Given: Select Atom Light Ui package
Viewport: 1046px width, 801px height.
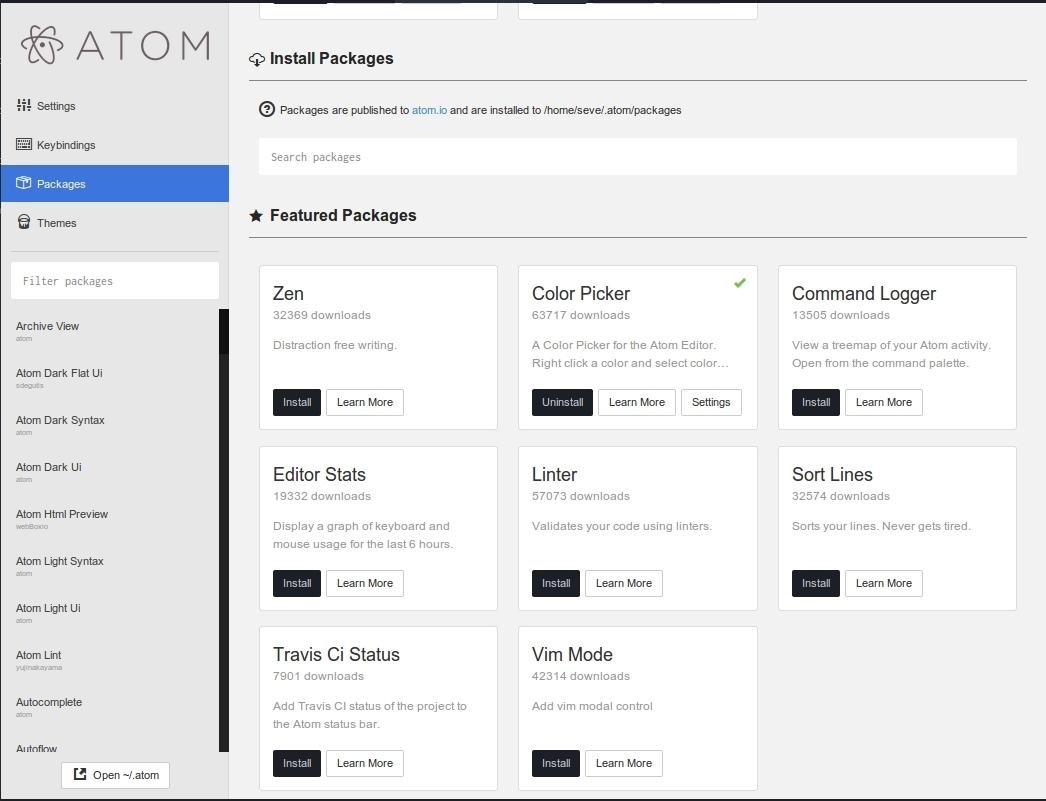Looking at the screenshot, I should point(48,608).
